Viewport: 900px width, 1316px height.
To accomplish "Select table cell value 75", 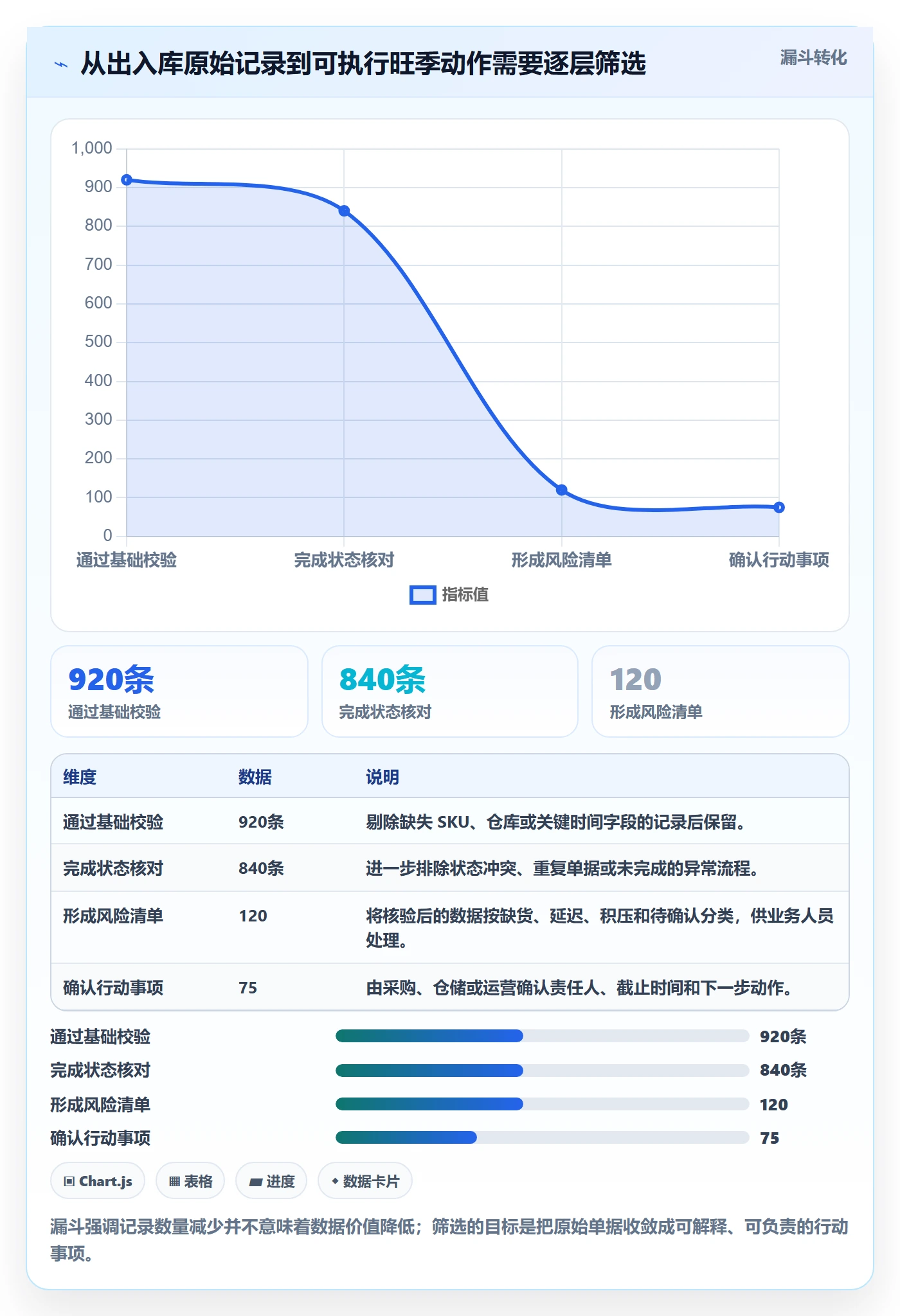I will [x=248, y=988].
